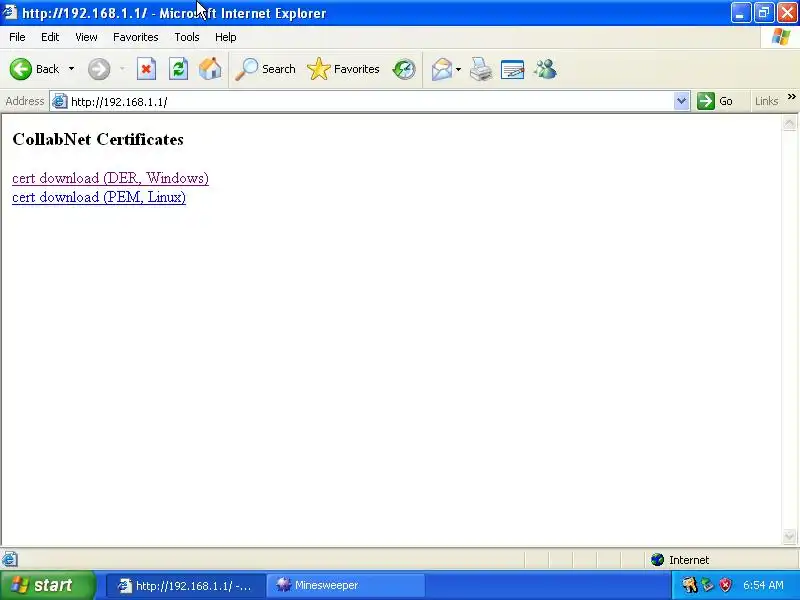This screenshot has width=800, height=600.
Task: Expand the address bar dropdown list
Action: 681,101
